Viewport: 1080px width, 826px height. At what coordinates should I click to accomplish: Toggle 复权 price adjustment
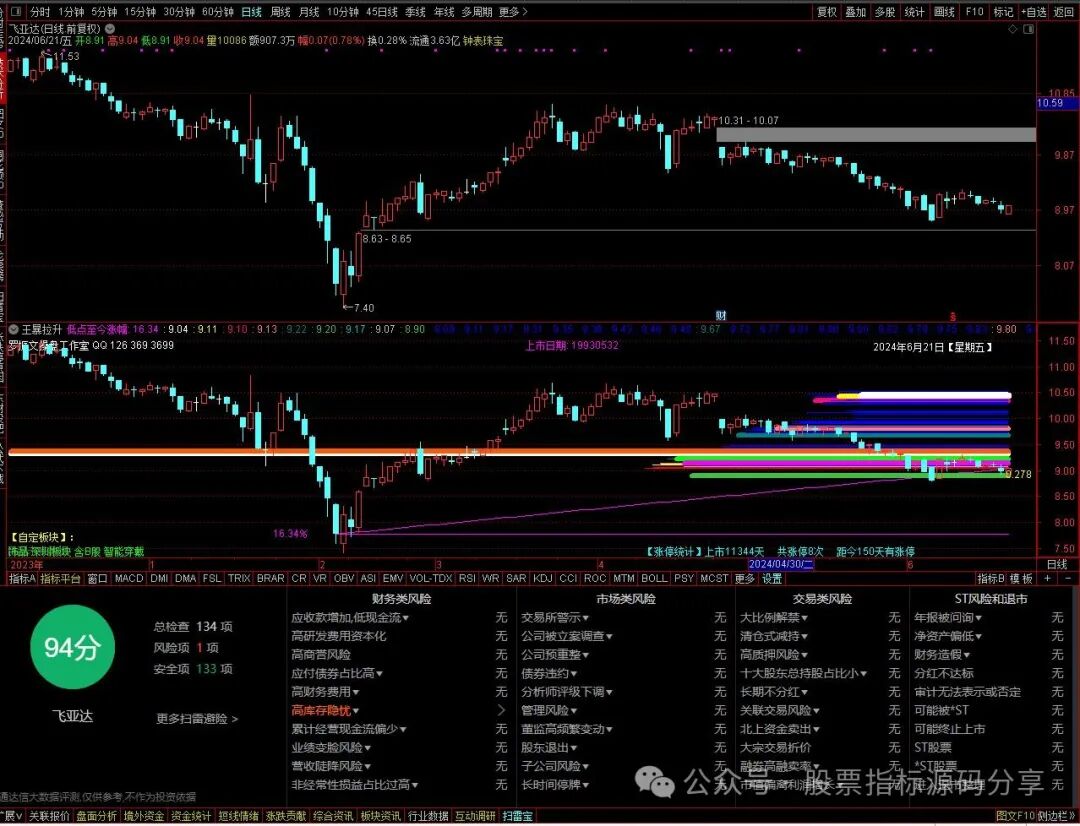(x=827, y=12)
